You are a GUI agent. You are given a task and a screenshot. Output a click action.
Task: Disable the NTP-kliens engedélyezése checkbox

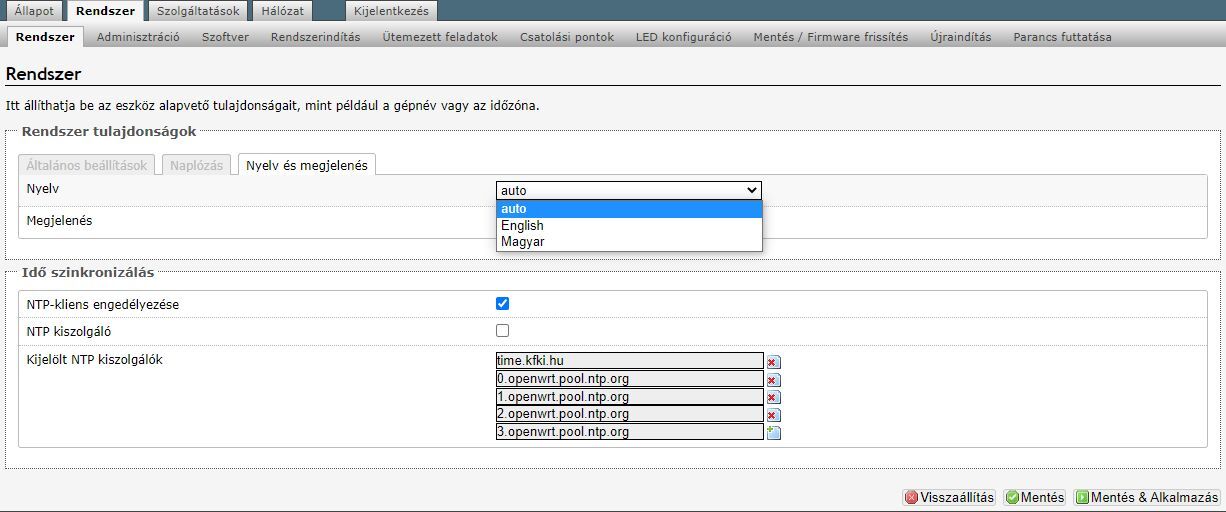(503, 304)
